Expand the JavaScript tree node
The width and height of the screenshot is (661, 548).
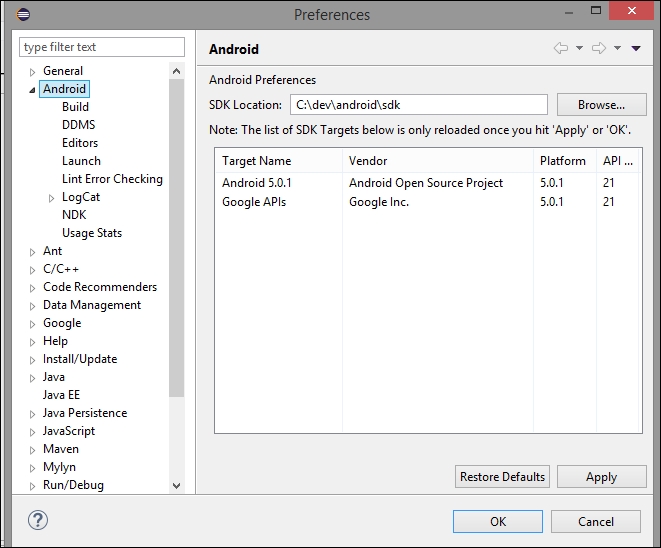(32, 432)
